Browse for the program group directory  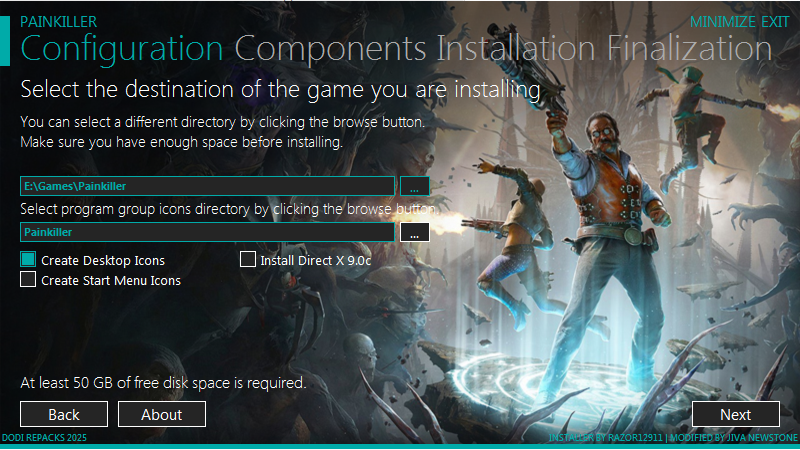pyautogui.click(x=414, y=232)
